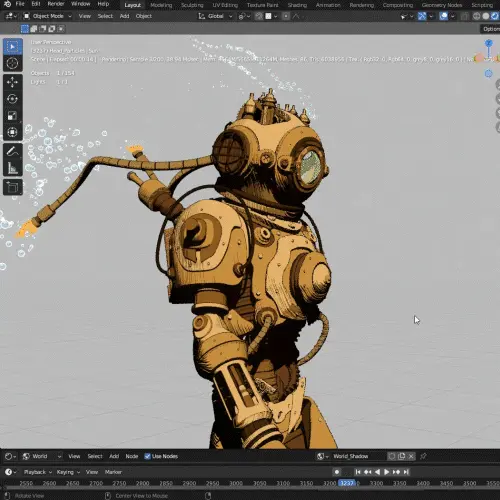Open the Object Mode dropdown
The image size is (500, 500).
pyautogui.click(x=48, y=16)
